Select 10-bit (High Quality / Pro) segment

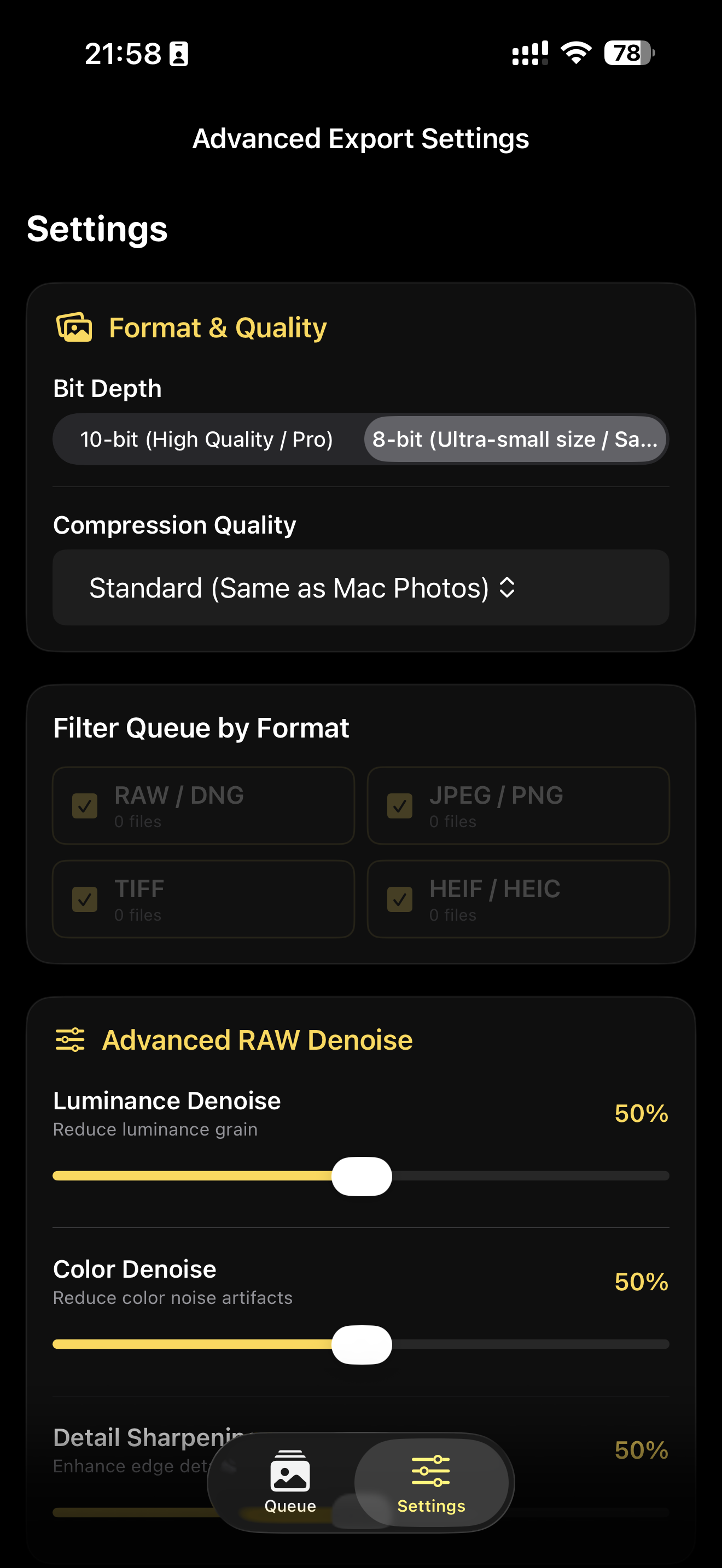[x=206, y=439]
